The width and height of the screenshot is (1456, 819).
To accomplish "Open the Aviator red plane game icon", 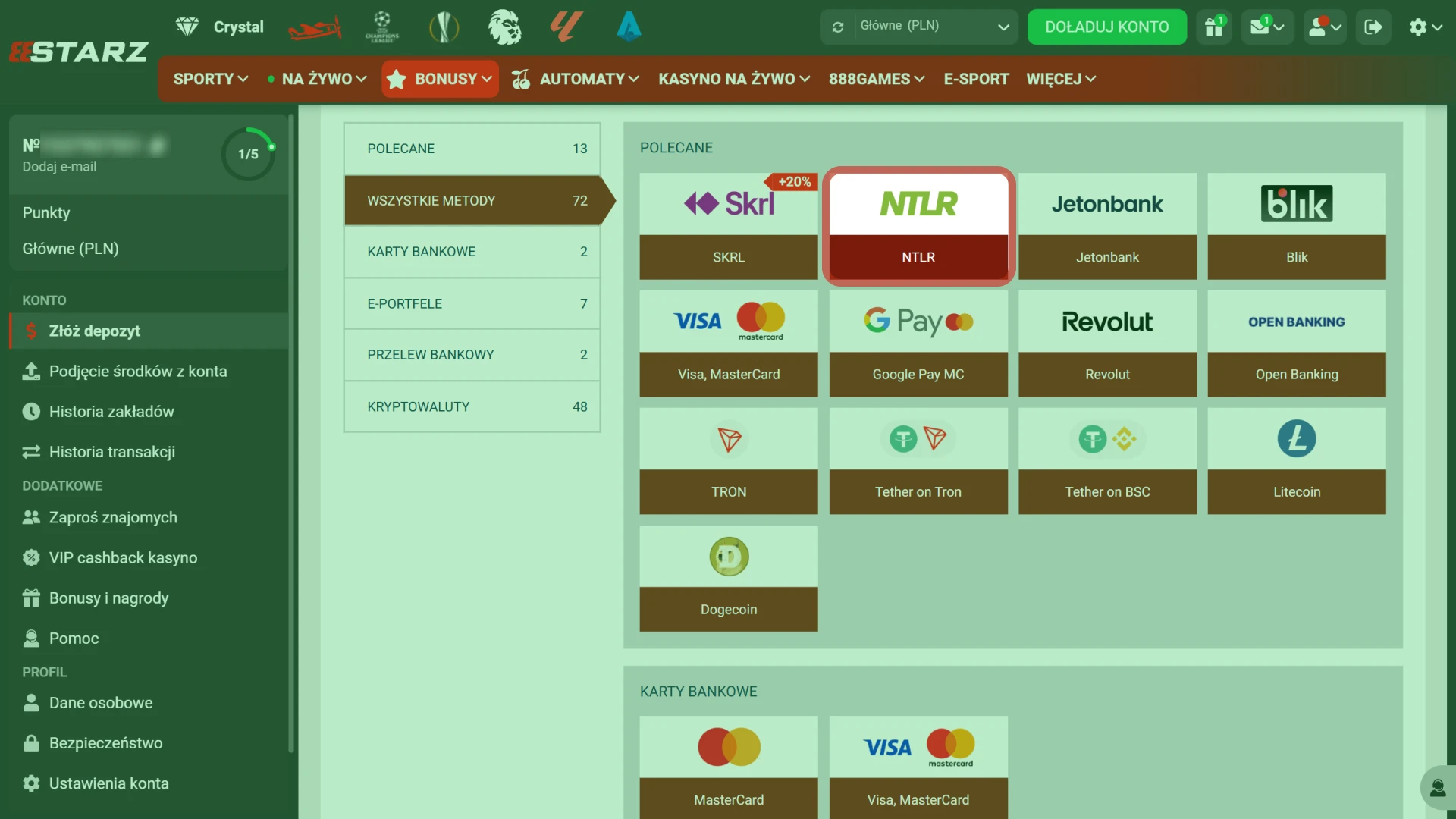I will [x=315, y=28].
